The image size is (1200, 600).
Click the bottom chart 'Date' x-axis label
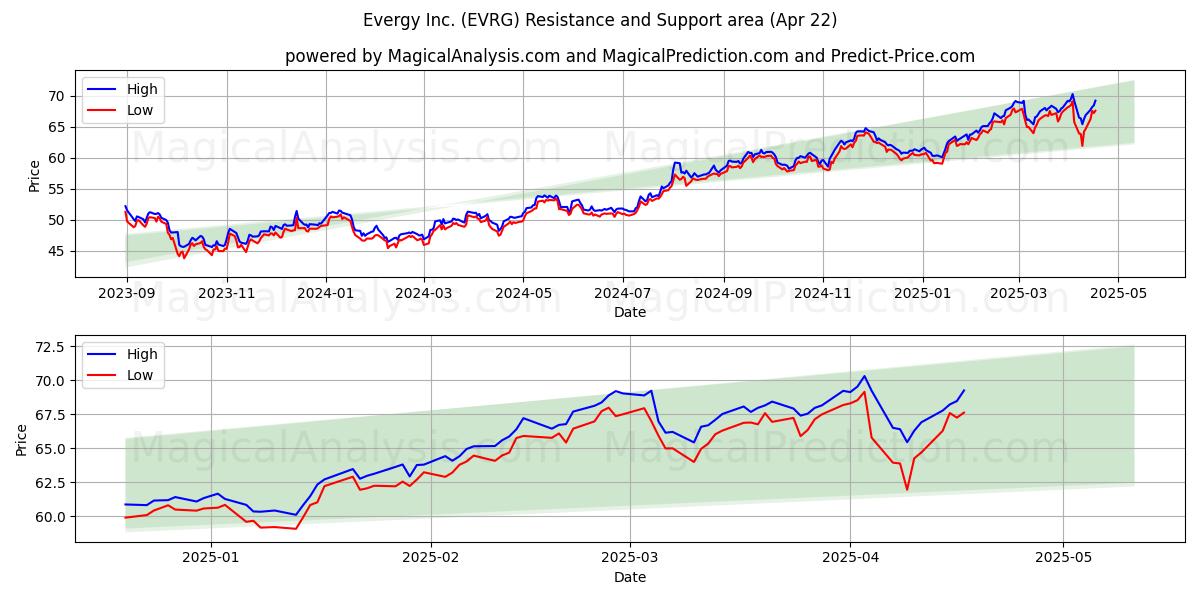point(630,577)
